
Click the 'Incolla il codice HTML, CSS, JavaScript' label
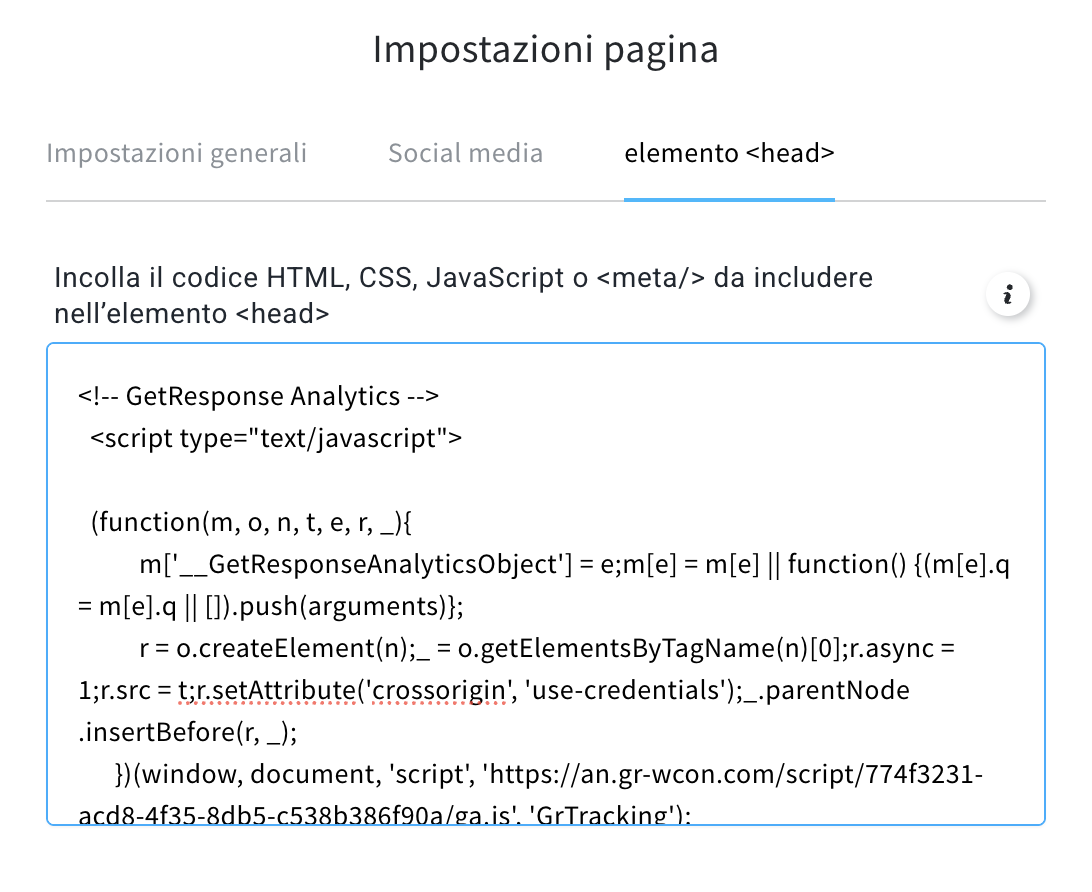click(463, 295)
